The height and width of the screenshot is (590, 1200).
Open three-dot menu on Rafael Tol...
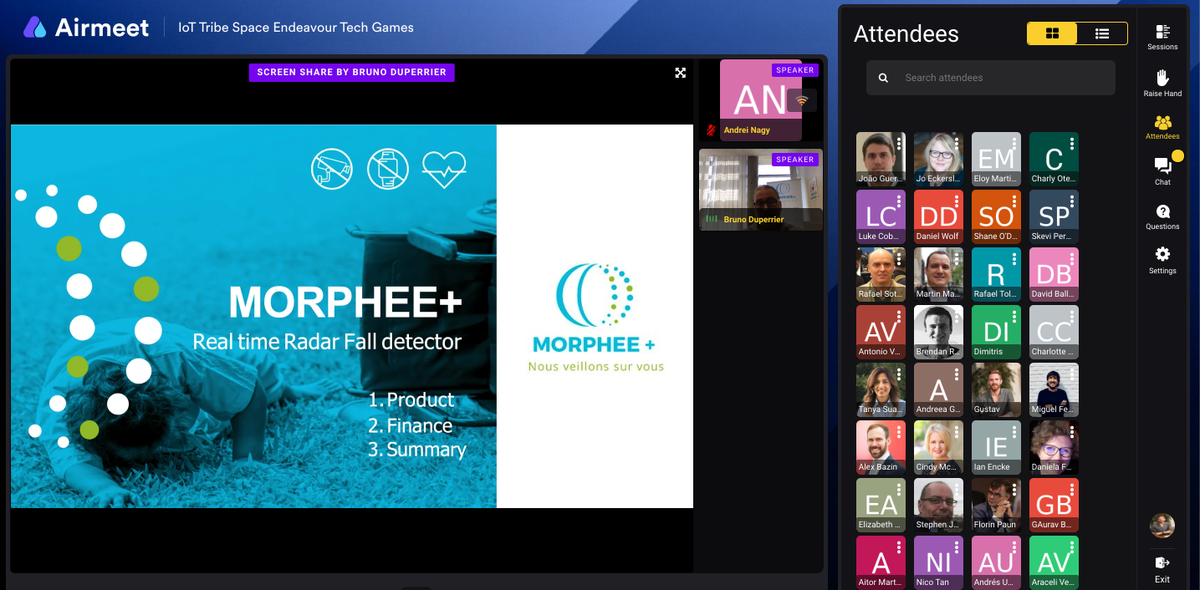1015,258
